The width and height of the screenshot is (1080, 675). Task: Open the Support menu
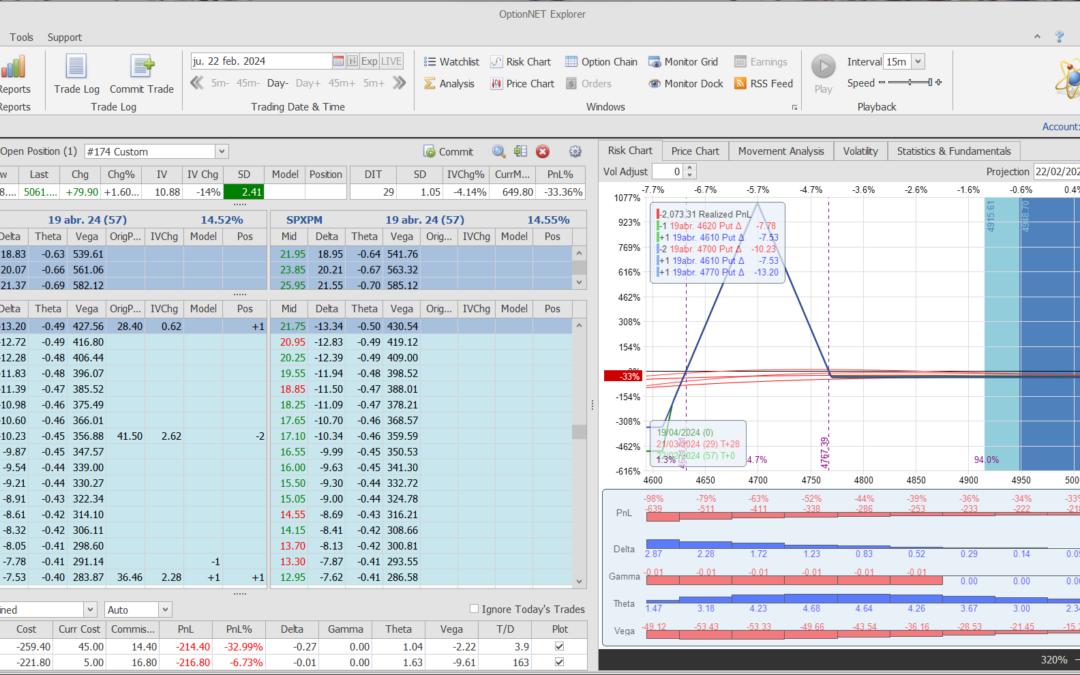click(64, 37)
